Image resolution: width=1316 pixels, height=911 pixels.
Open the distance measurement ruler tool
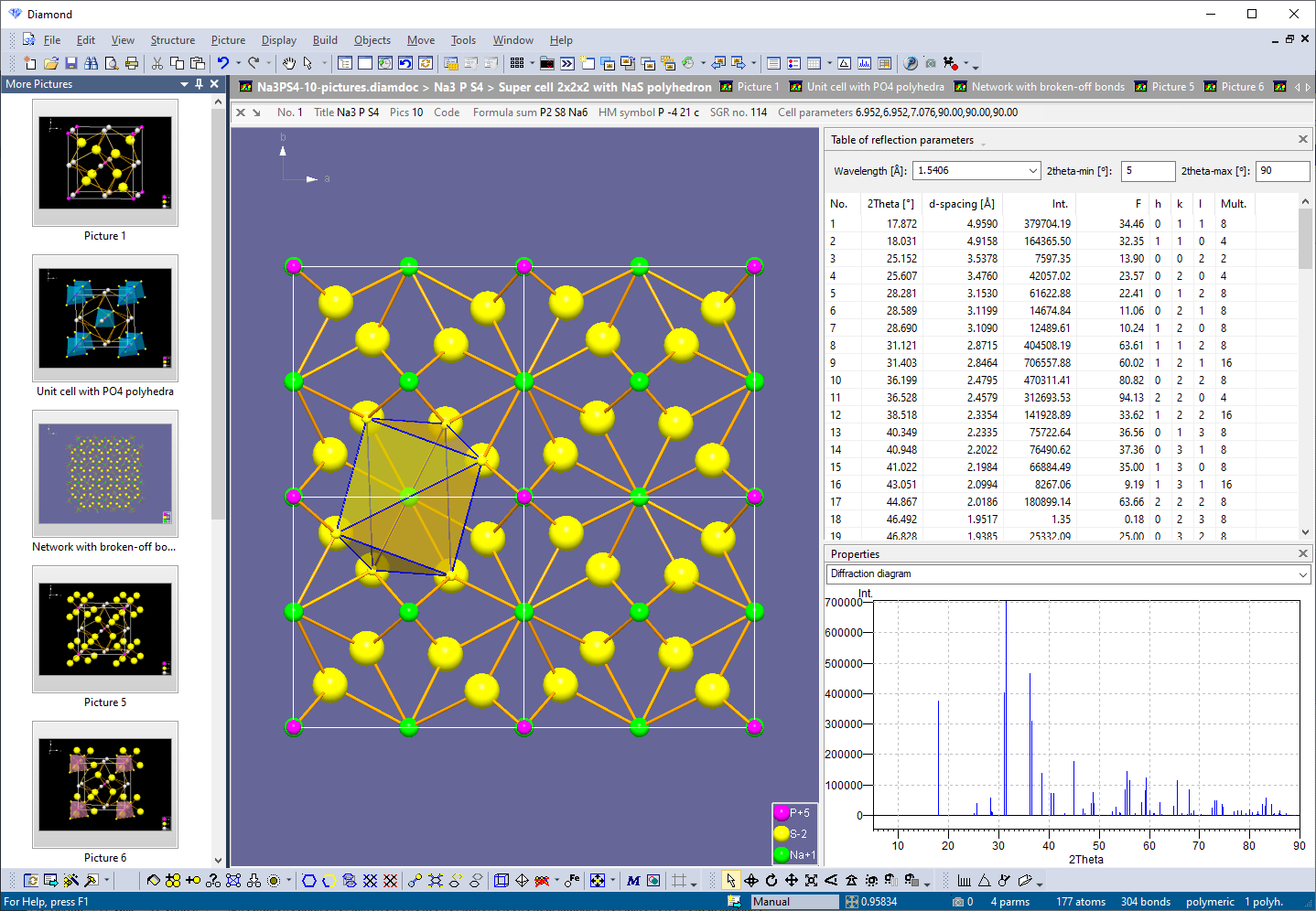tap(965, 881)
